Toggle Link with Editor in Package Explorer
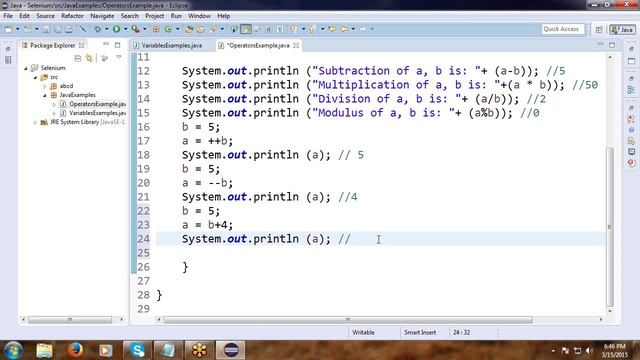The image size is (640, 360). point(89,58)
